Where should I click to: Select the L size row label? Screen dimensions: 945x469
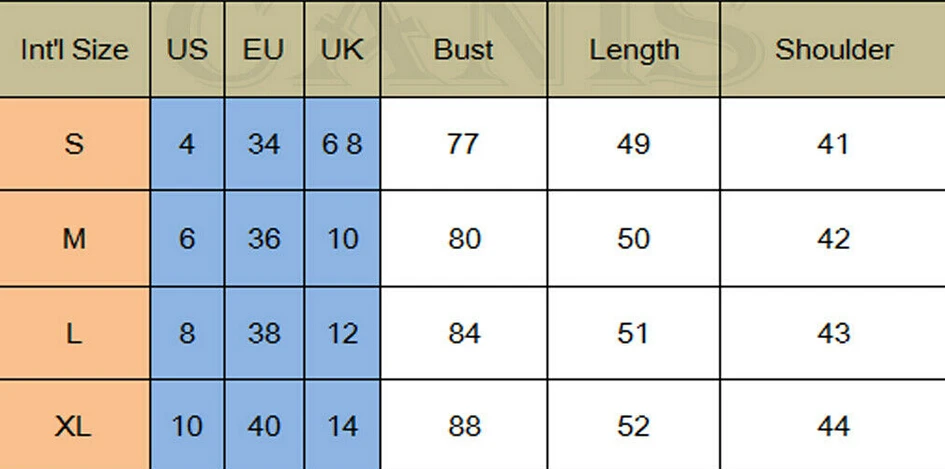(x=74, y=333)
